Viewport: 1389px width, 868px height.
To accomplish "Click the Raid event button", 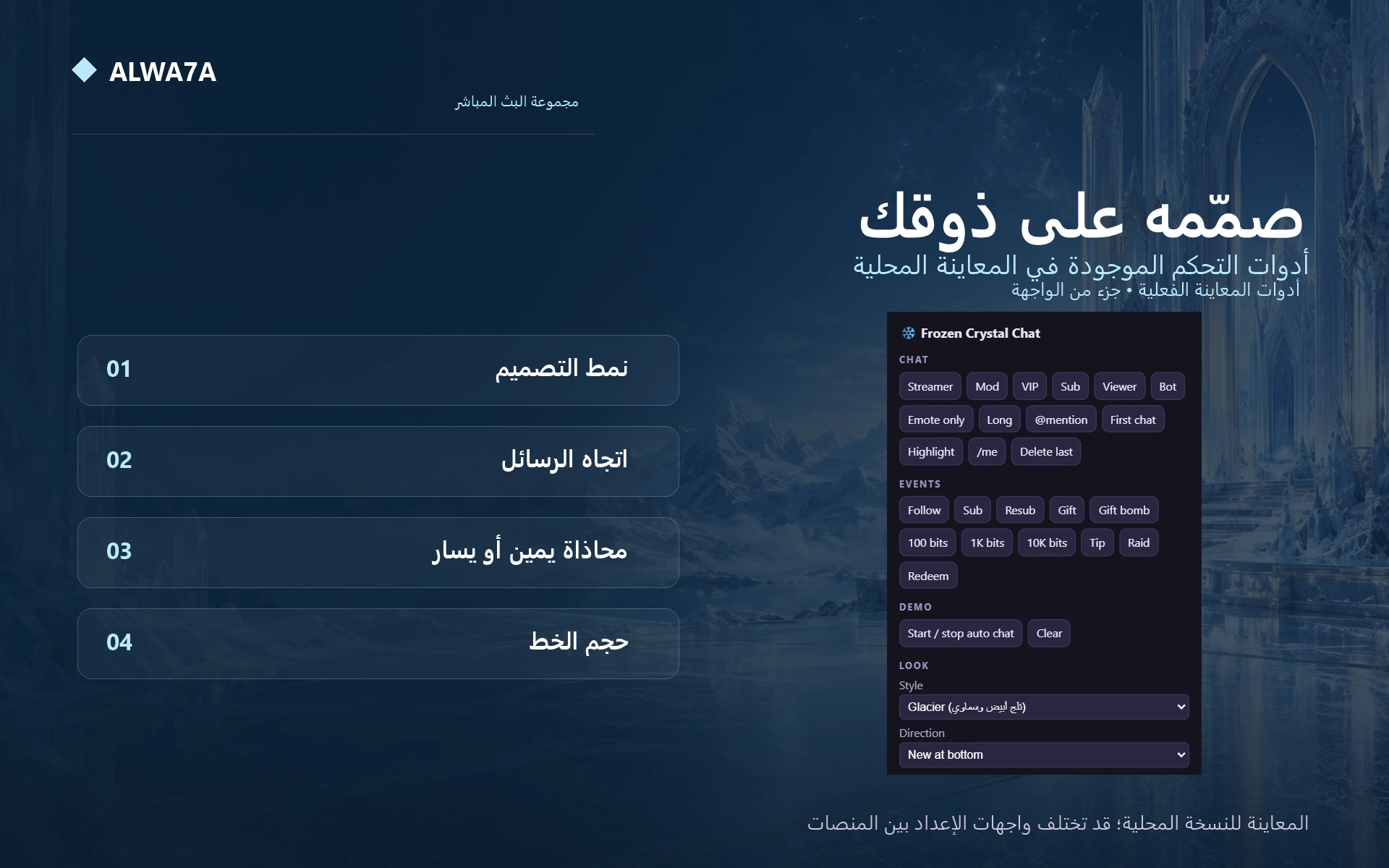I will (x=1138, y=542).
